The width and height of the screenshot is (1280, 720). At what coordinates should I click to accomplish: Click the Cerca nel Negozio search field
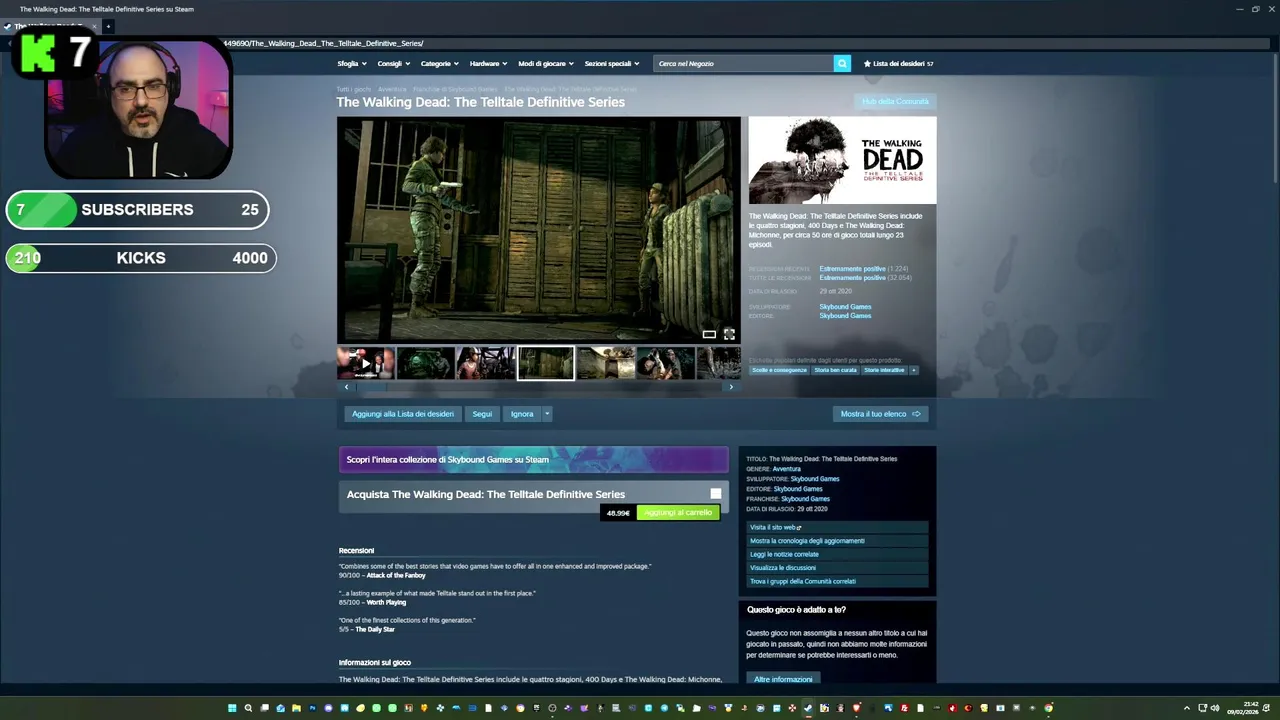(743, 63)
